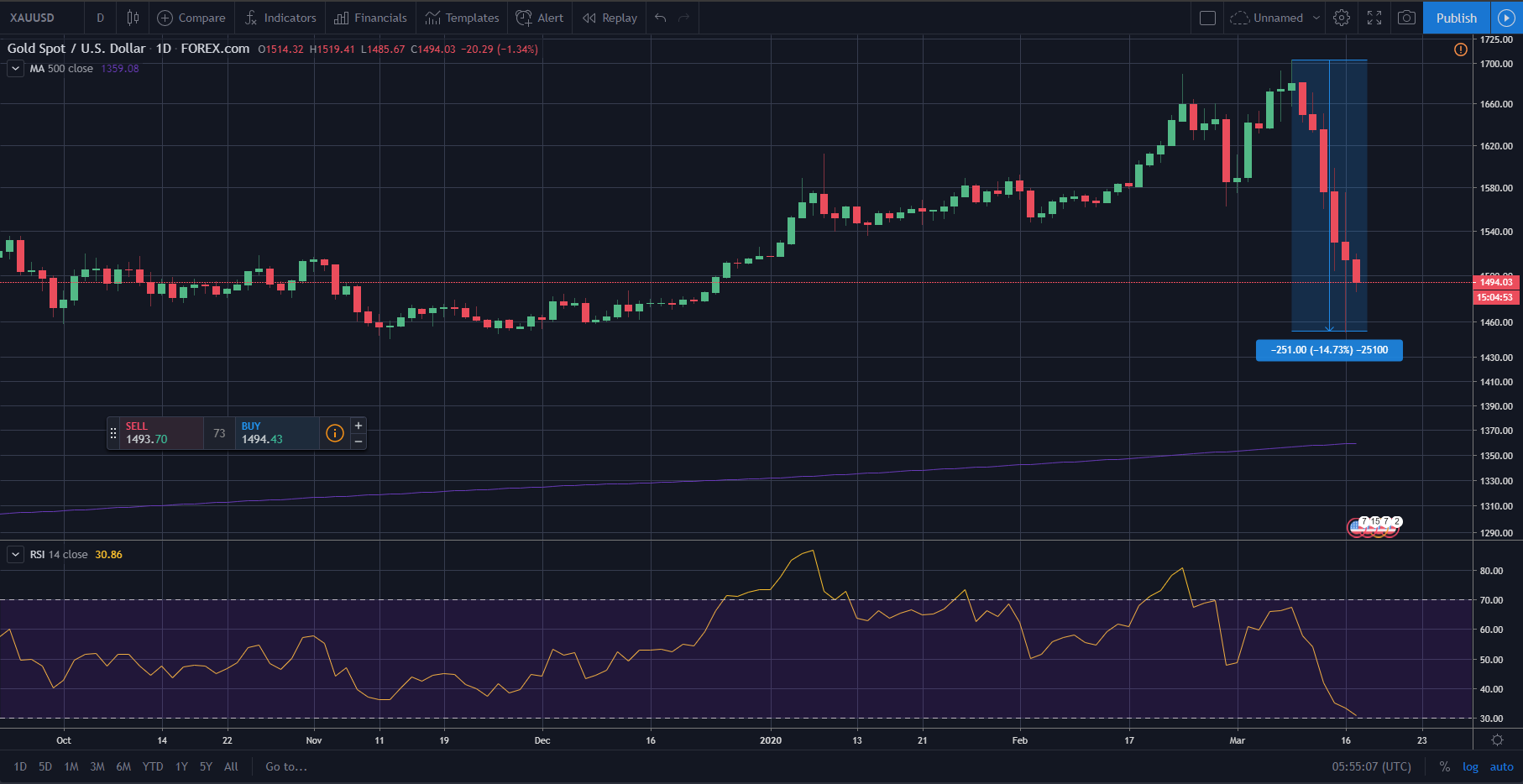Click the orange warning icon at top right

[x=1461, y=50]
